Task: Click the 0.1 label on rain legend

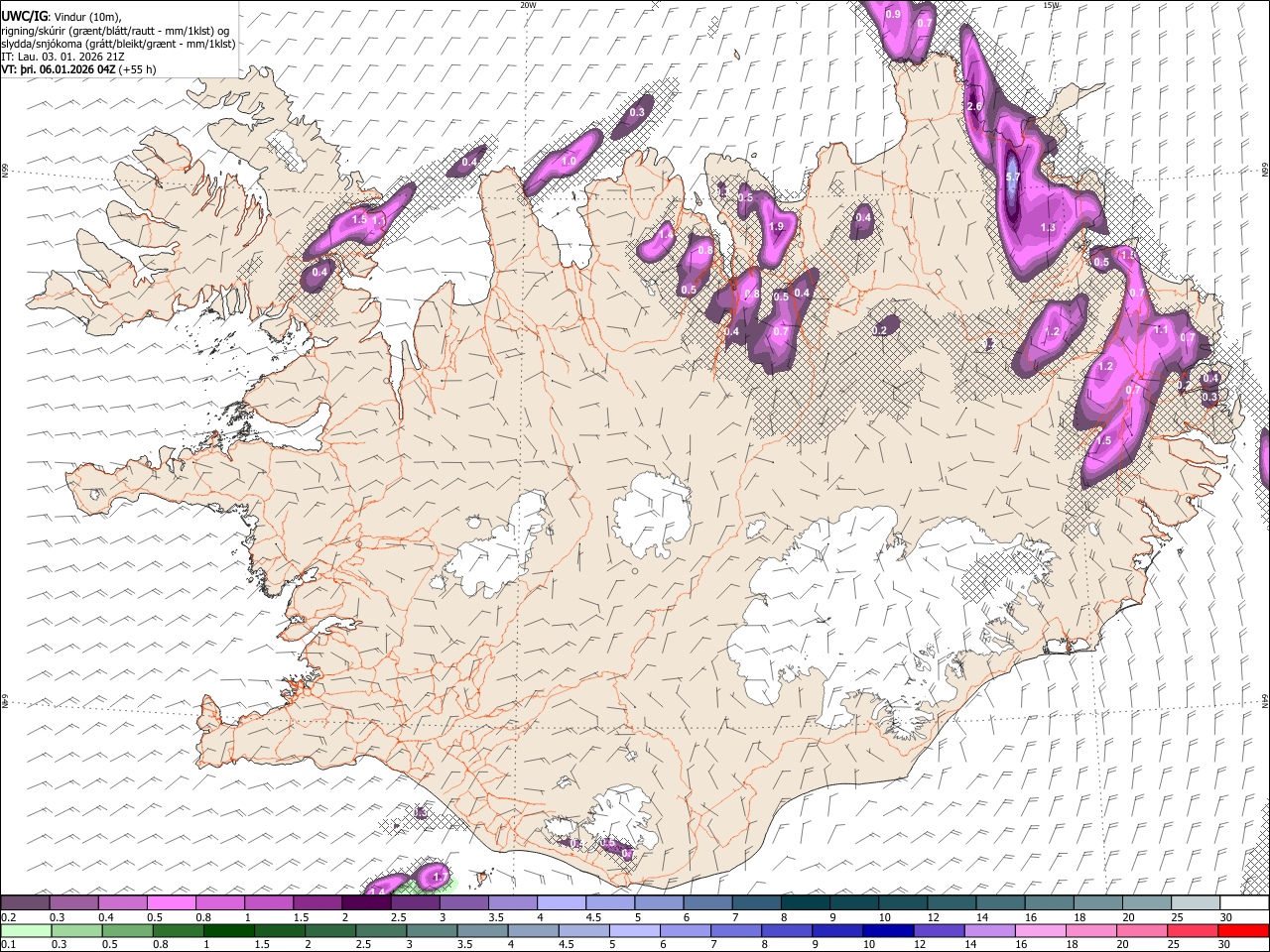Action: 8,945
